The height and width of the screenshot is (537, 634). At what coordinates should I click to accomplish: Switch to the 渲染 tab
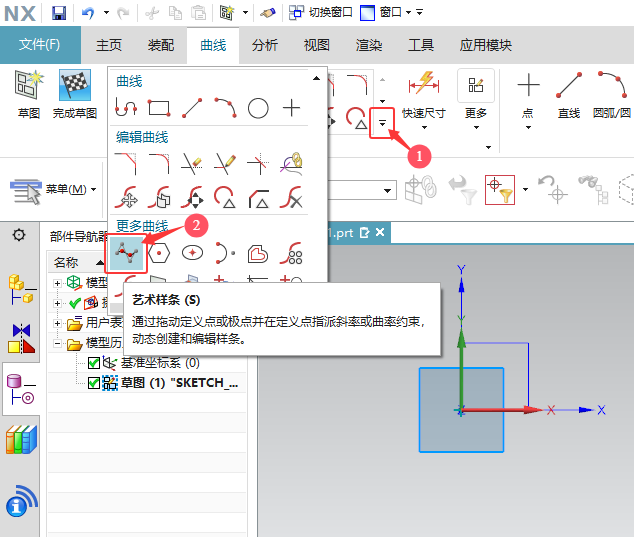(x=369, y=45)
